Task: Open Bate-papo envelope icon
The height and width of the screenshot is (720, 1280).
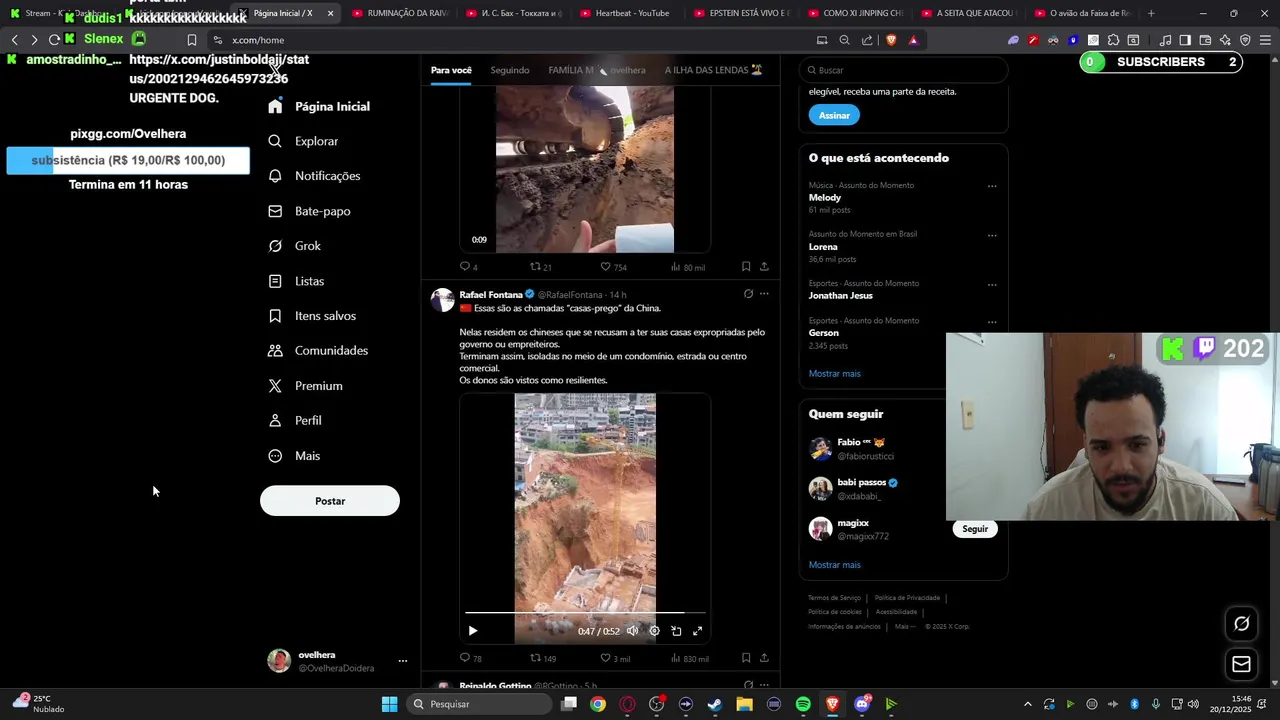Action: pos(275,211)
